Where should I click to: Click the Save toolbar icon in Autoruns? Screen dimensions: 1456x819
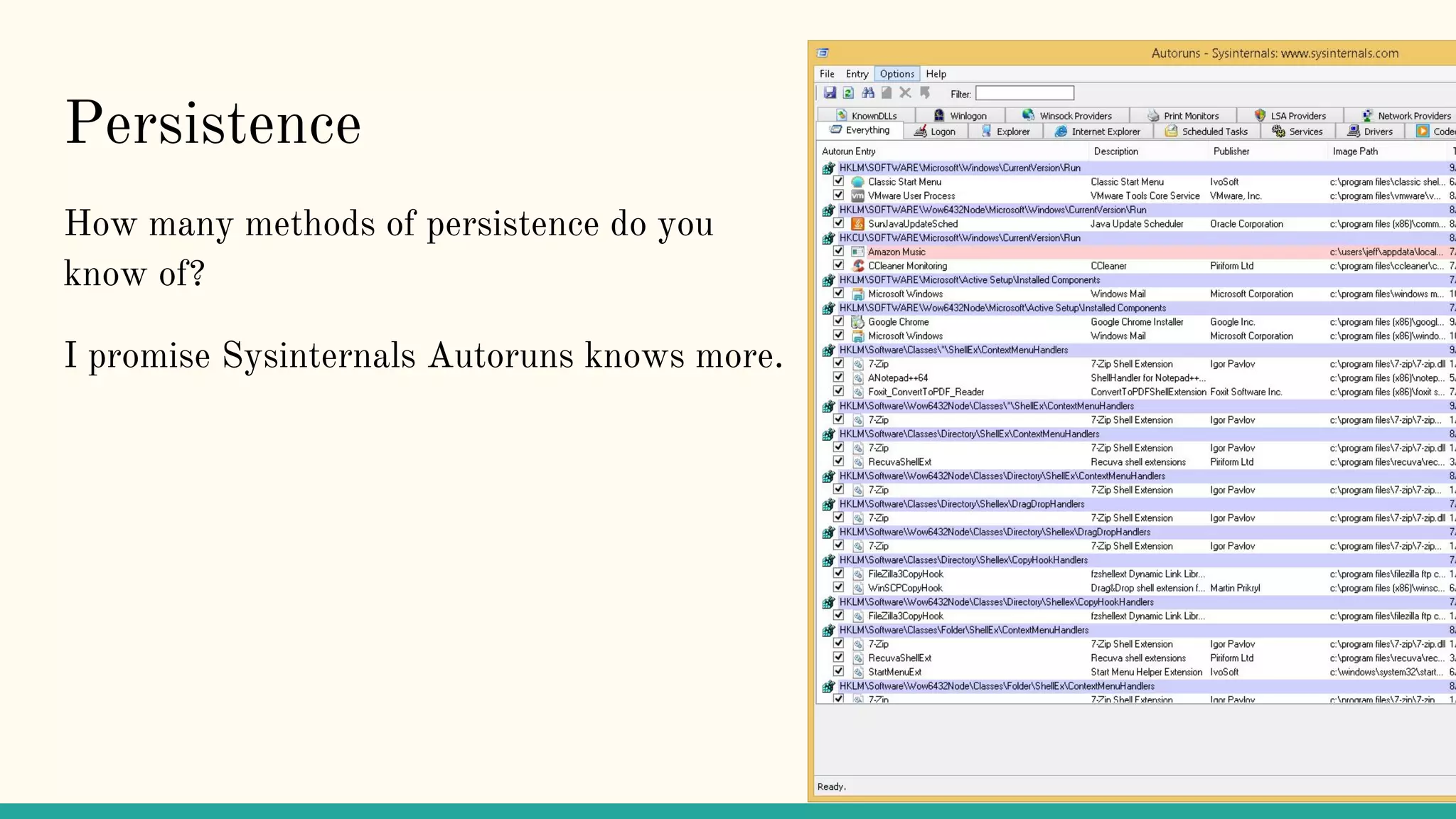830,93
